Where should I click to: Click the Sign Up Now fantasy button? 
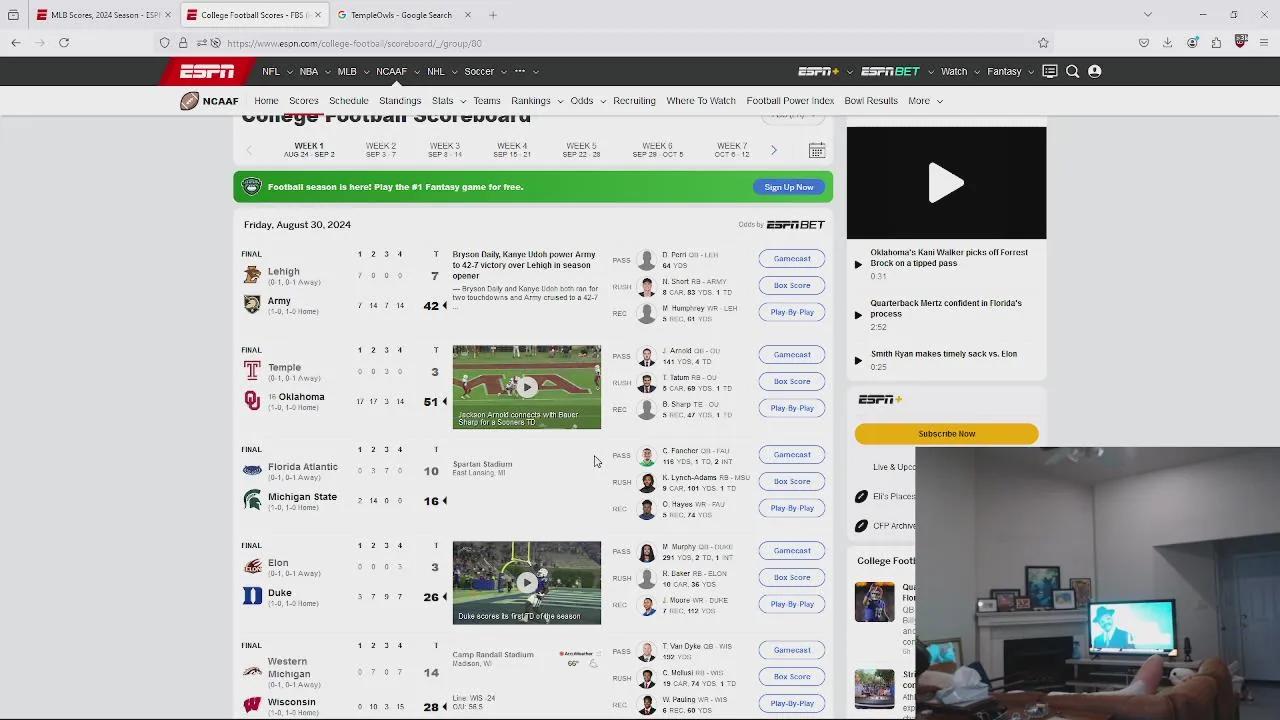[x=789, y=187]
